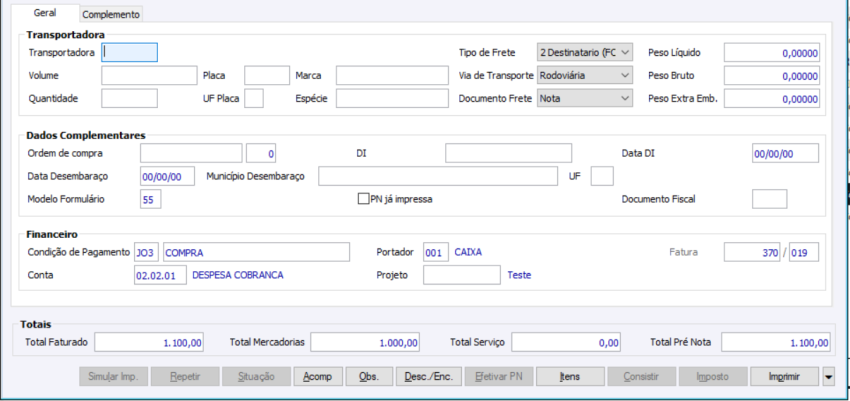This screenshot has height=401, width=850.
Task: Click the Acomp button
Action: (318, 377)
